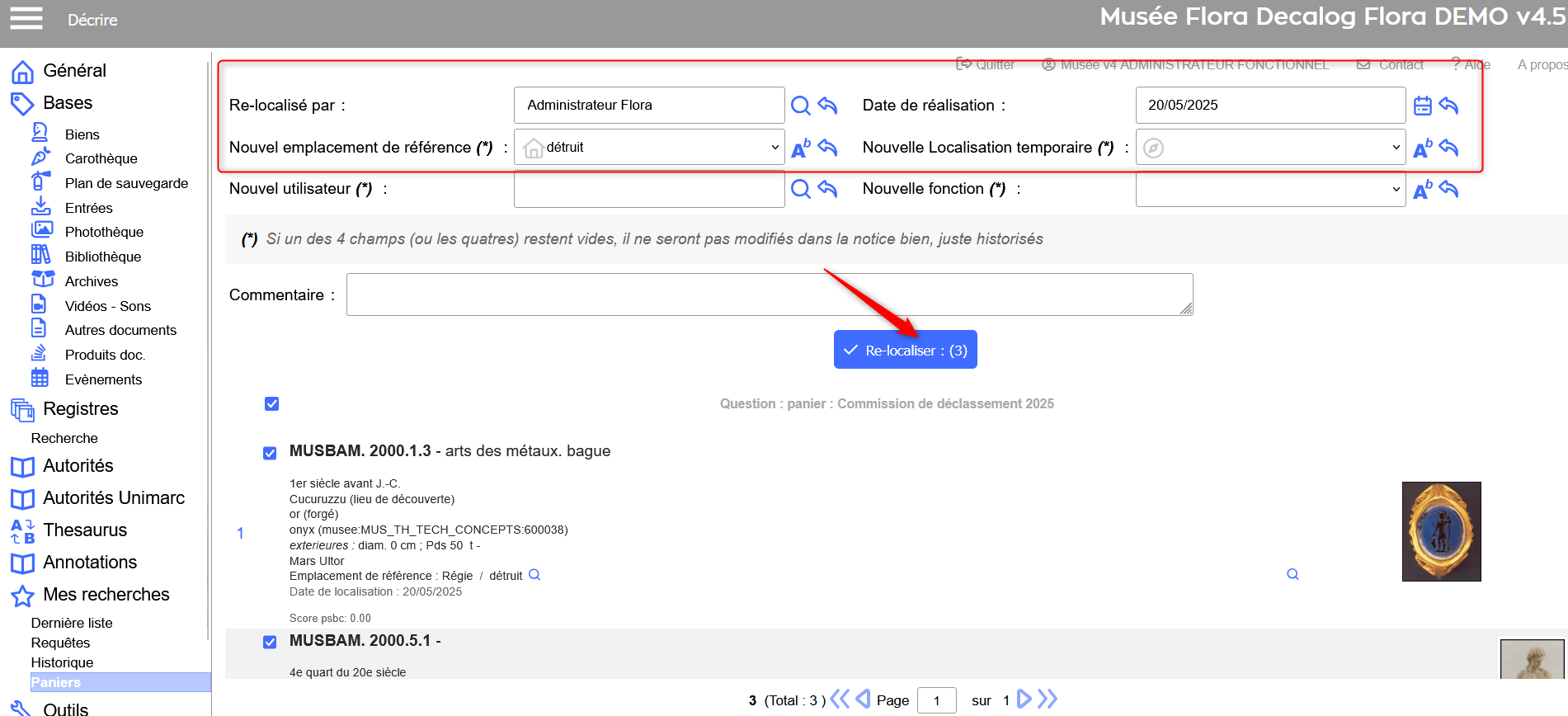This screenshot has height=716, width=1568.
Task: Reset the Nouvelle fonction field
Action: [x=1448, y=189]
